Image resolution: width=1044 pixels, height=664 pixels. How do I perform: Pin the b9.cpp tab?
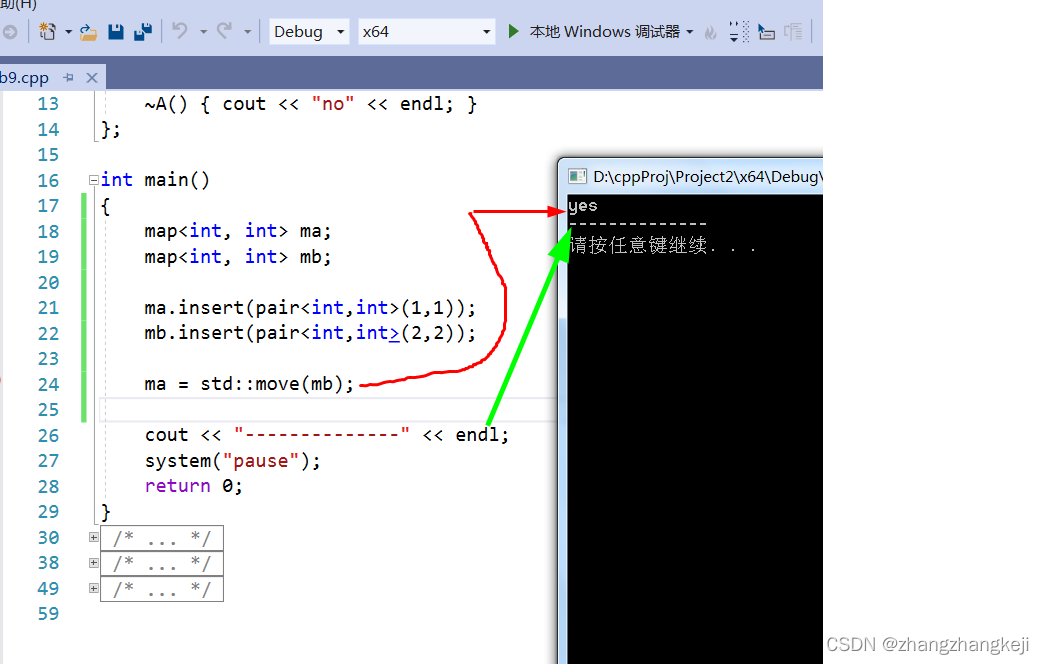[x=68, y=78]
